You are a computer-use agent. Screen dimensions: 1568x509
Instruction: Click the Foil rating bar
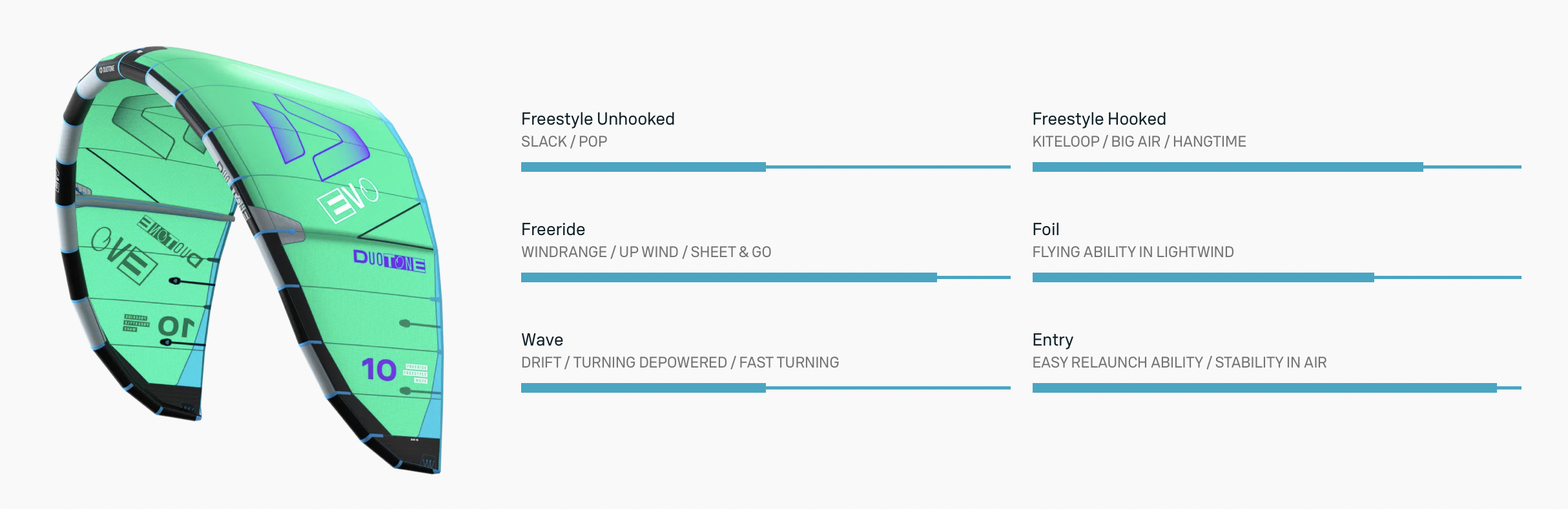(x=1276, y=278)
